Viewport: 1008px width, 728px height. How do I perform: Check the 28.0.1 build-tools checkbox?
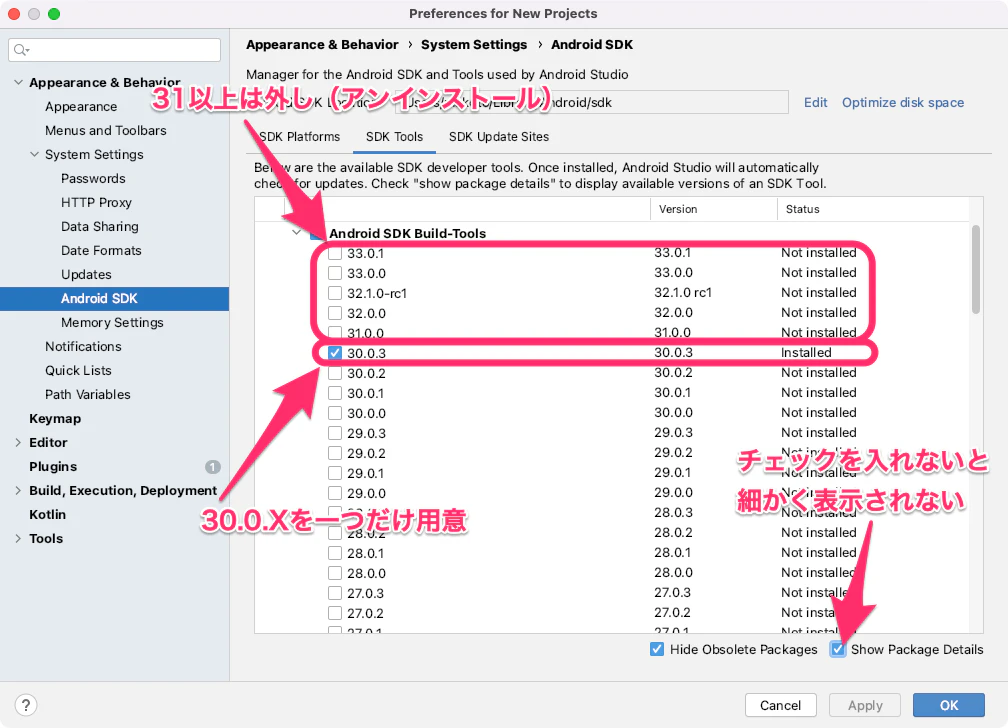click(x=335, y=553)
